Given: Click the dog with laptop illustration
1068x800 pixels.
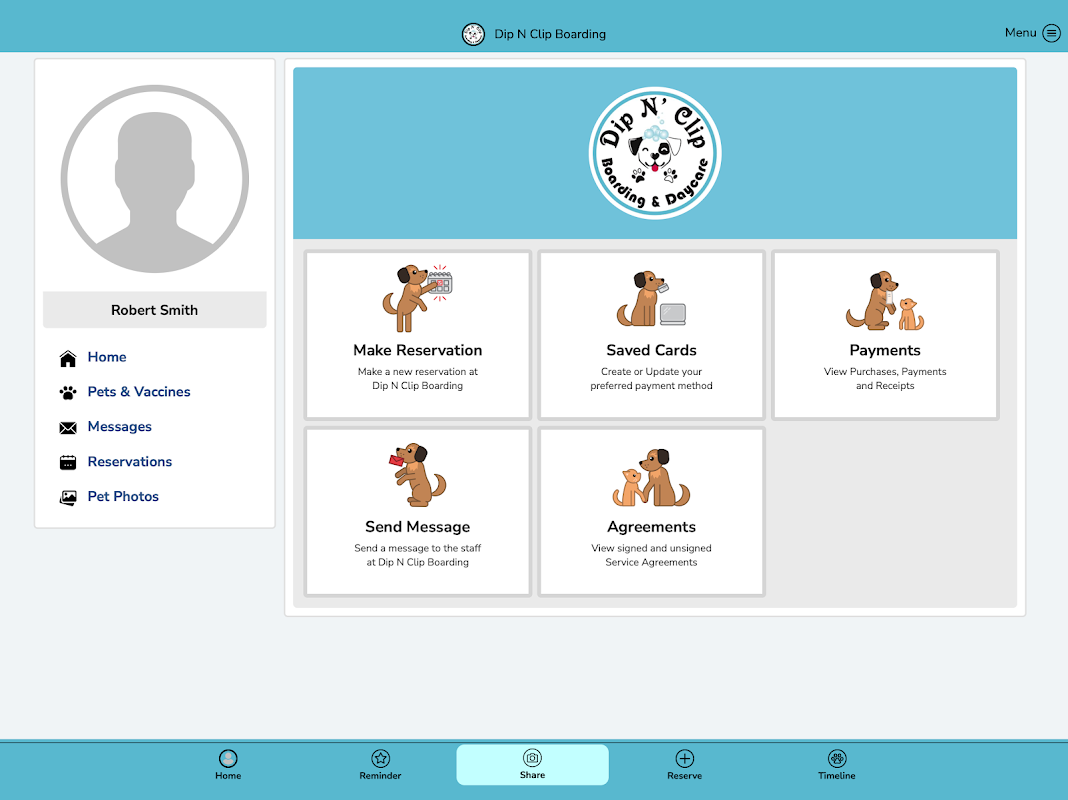Looking at the screenshot, I should click(x=651, y=298).
